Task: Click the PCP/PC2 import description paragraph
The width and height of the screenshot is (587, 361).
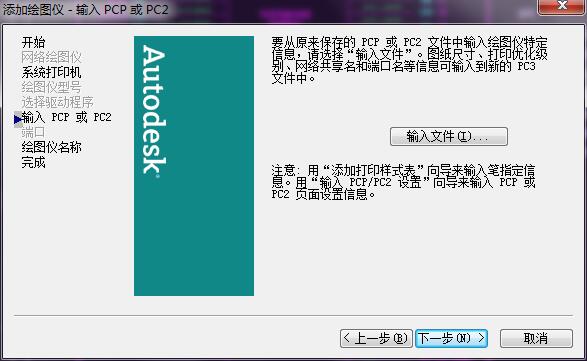Action: coord(409,60)
